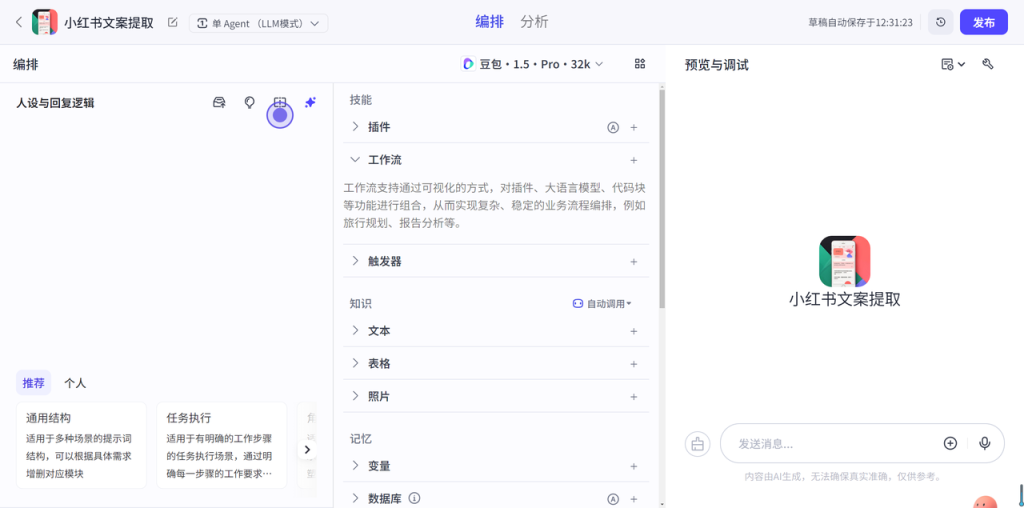The height and width of the screenshot is (508, 1024).
Task: Open the 单 Agent (LLM模式) mode dropdown
Action: pyautogui.click(x=259, y=23)
